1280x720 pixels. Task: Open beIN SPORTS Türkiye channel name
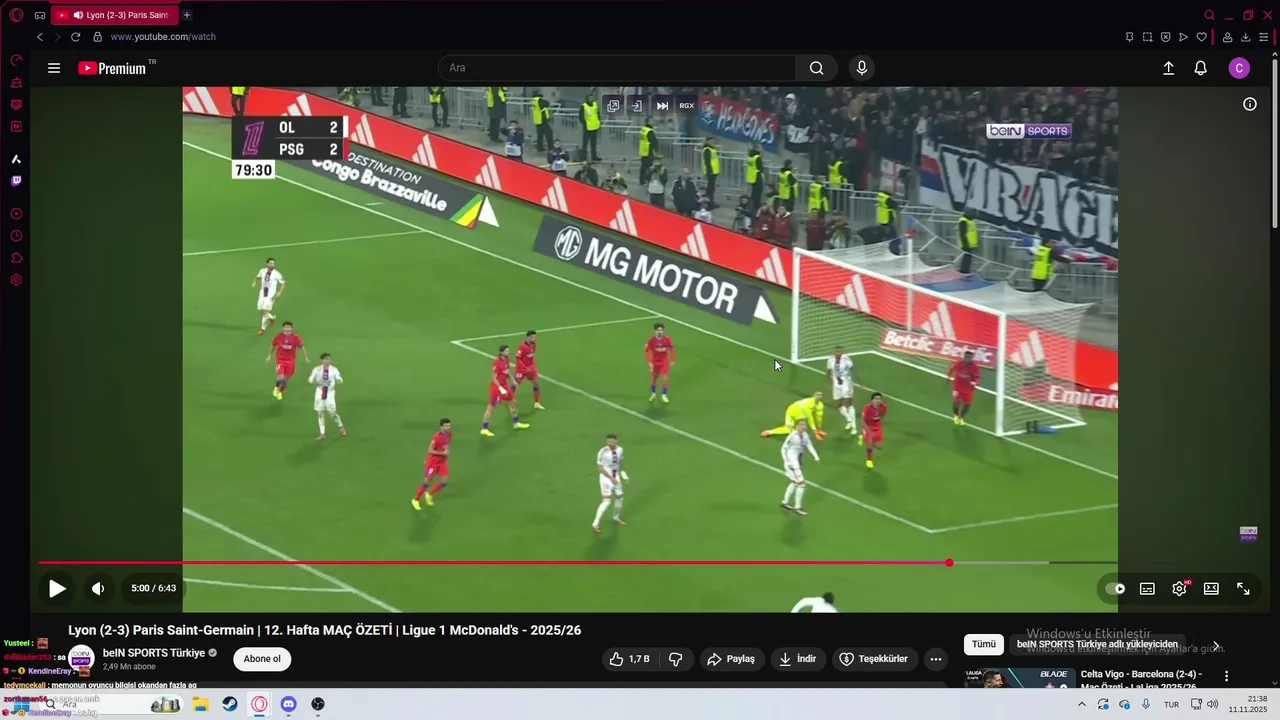coord(153,653)
